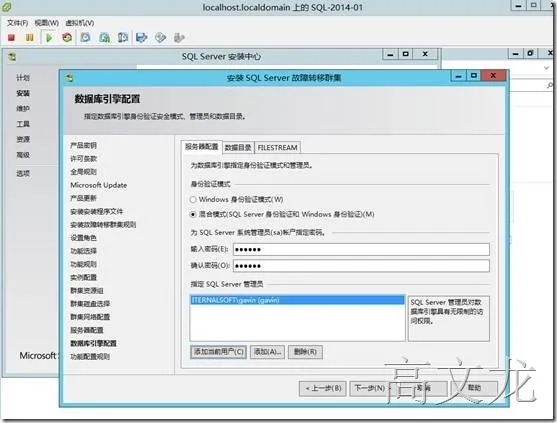Switch to the FILESTREAM tab
The image size is (557, 423).
click(277, 147)
